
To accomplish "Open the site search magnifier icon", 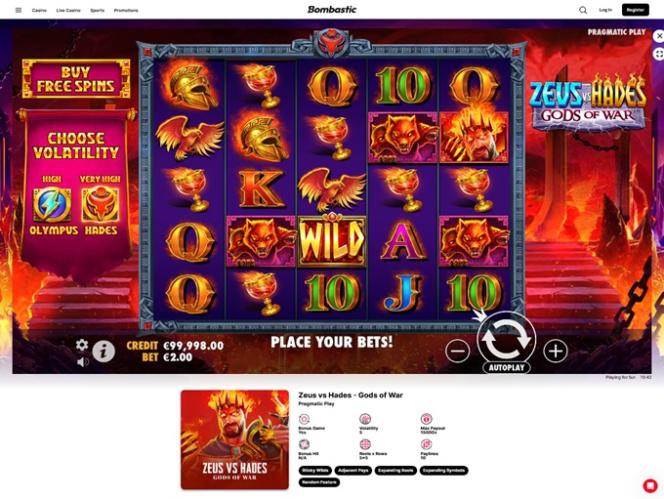I will point(583,10).
